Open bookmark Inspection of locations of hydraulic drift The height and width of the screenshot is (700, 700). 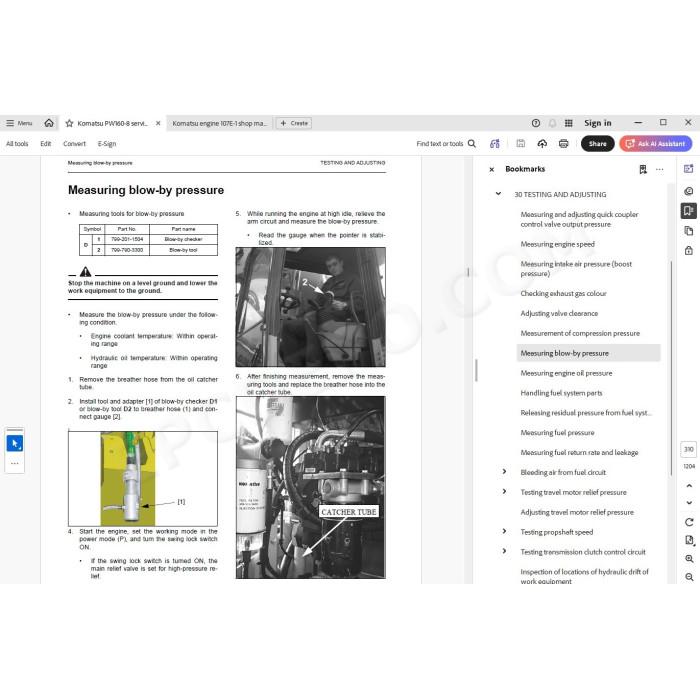coord(584,576)
